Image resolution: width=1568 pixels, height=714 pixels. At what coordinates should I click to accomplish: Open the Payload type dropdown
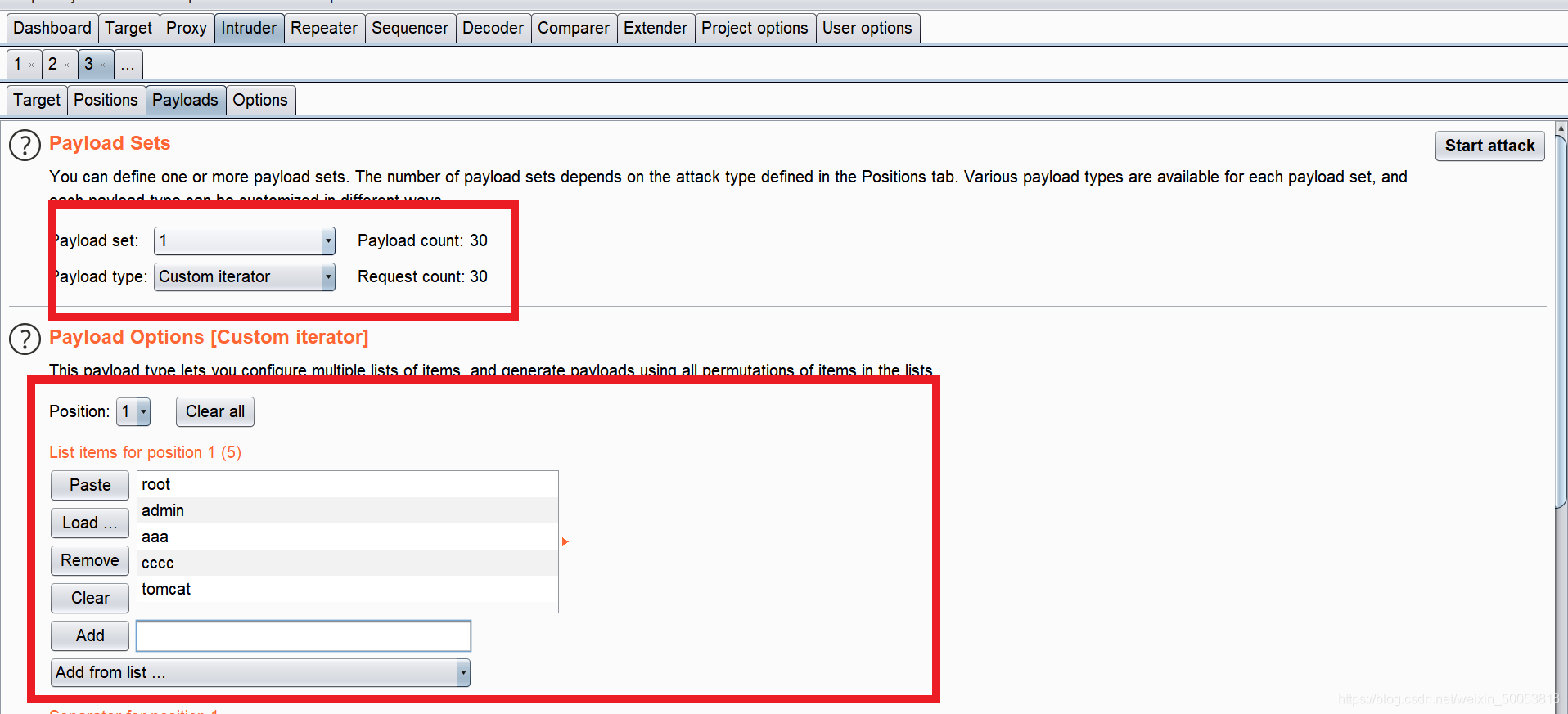(245, 276)
